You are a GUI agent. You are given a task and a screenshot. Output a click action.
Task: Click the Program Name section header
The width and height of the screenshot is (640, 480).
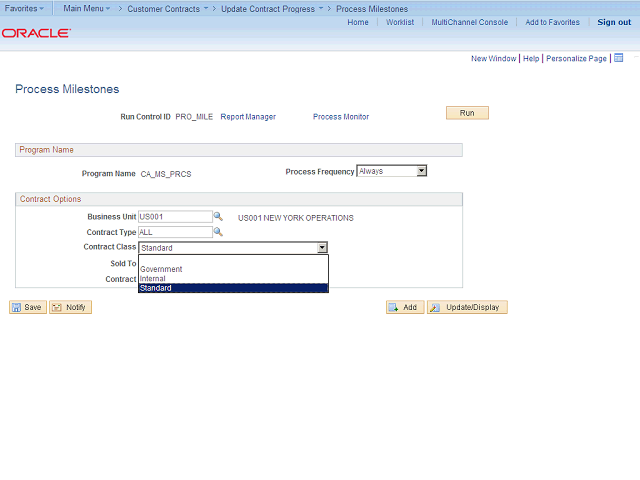pyautogui.click(x=239, y=150)
